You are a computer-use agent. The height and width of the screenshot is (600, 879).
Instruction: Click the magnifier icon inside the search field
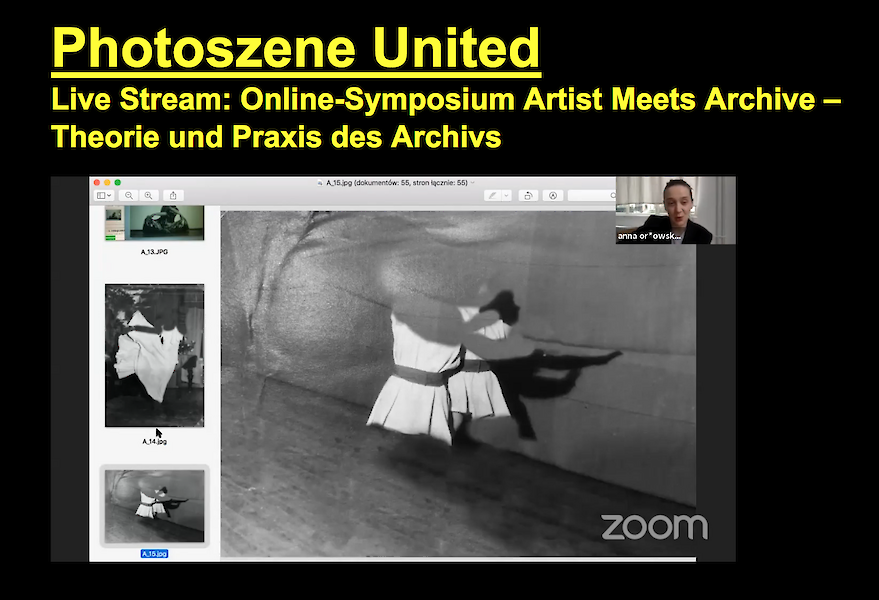tap(612, 195)
